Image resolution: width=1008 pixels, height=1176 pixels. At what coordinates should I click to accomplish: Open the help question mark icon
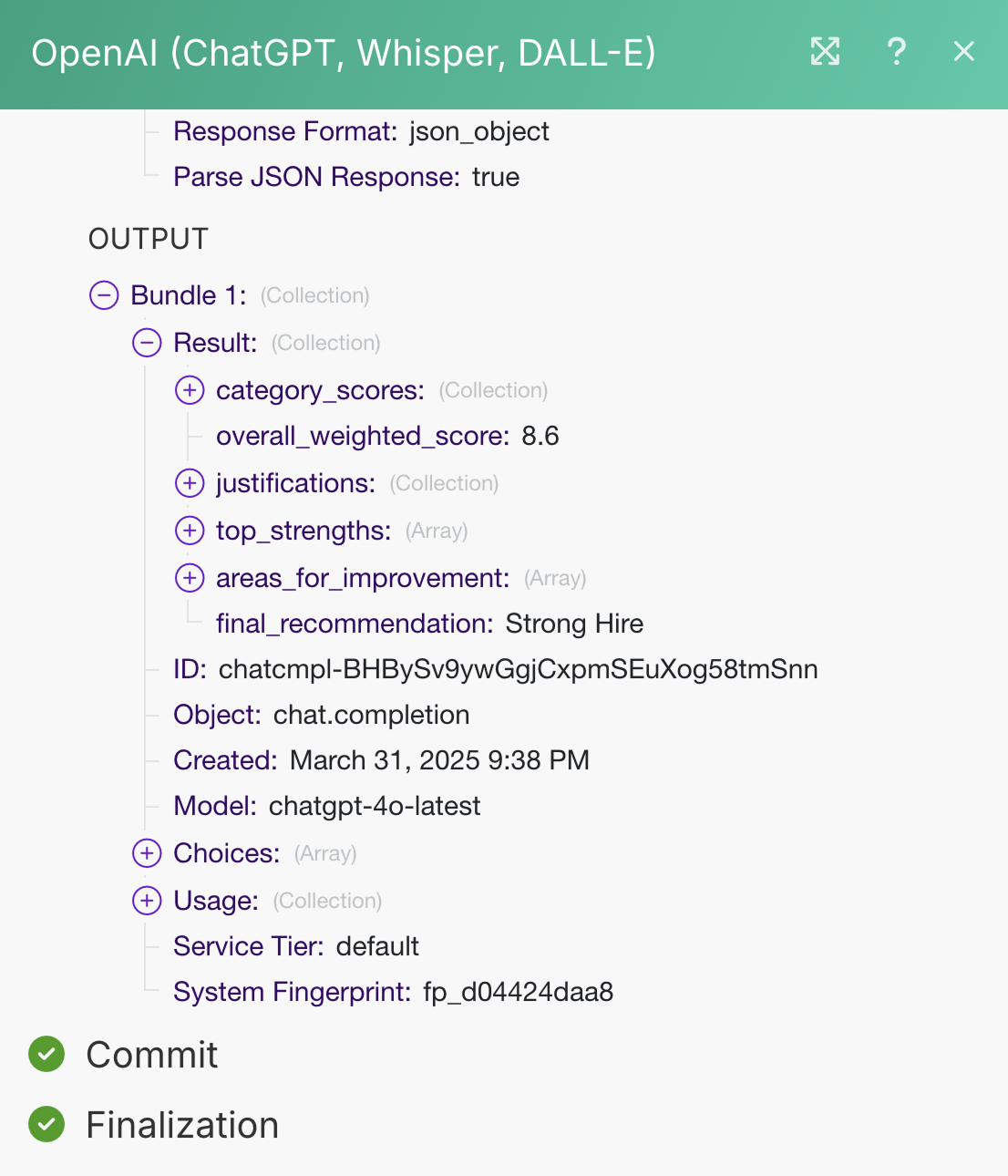point(897,51)
